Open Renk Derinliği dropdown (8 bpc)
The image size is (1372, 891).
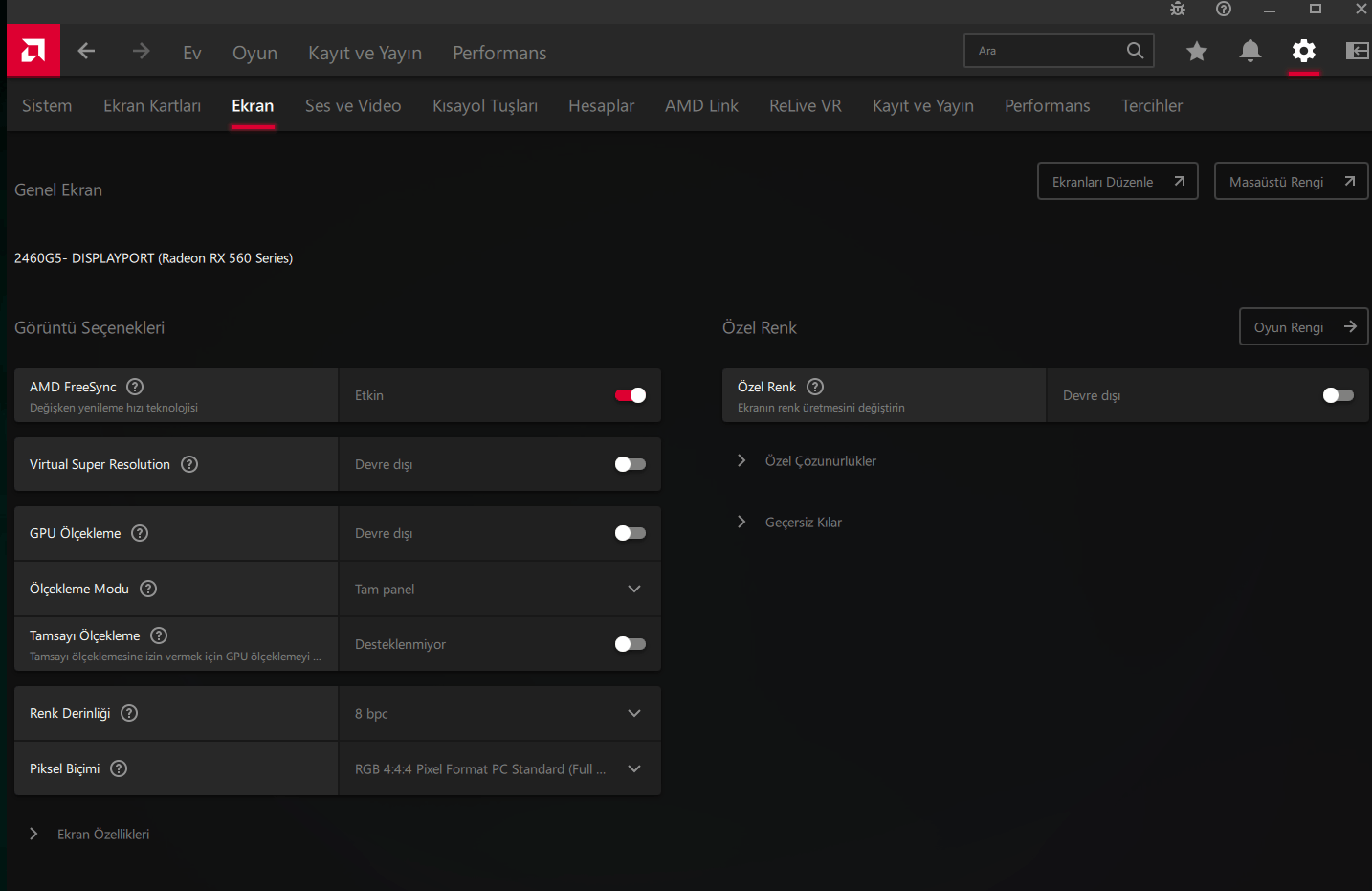click(499, 713)
